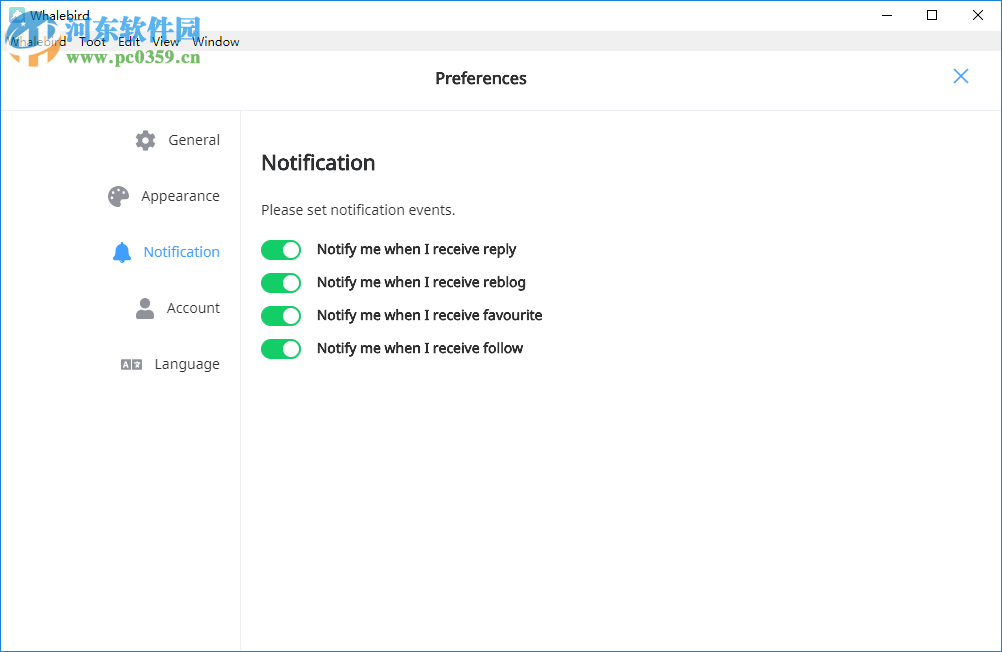Switch off the follow notification toggle

coord(281,349)
